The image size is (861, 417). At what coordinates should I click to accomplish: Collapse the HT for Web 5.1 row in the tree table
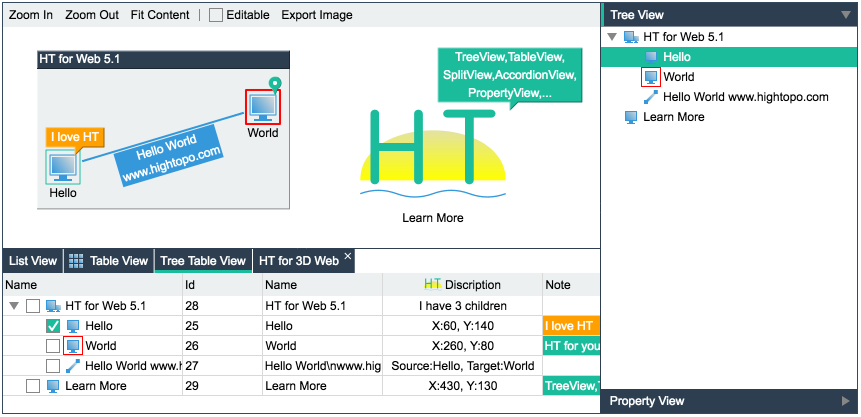tap(14, 306)
